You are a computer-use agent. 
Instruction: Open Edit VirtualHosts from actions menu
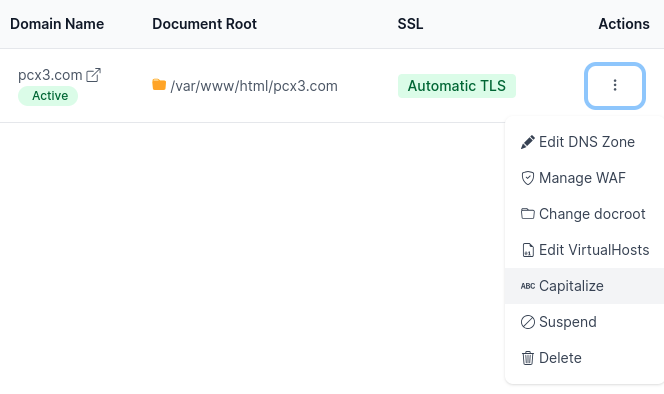point(584,250)
